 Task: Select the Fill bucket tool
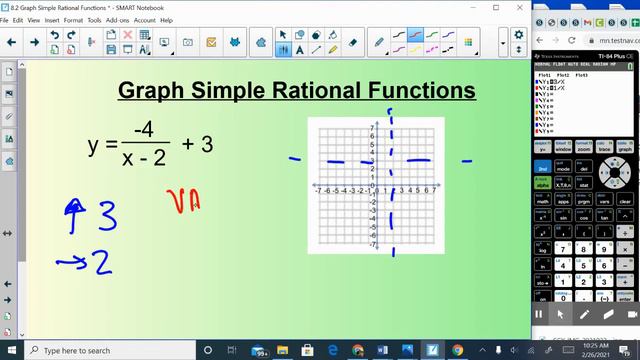coord(333,35)
